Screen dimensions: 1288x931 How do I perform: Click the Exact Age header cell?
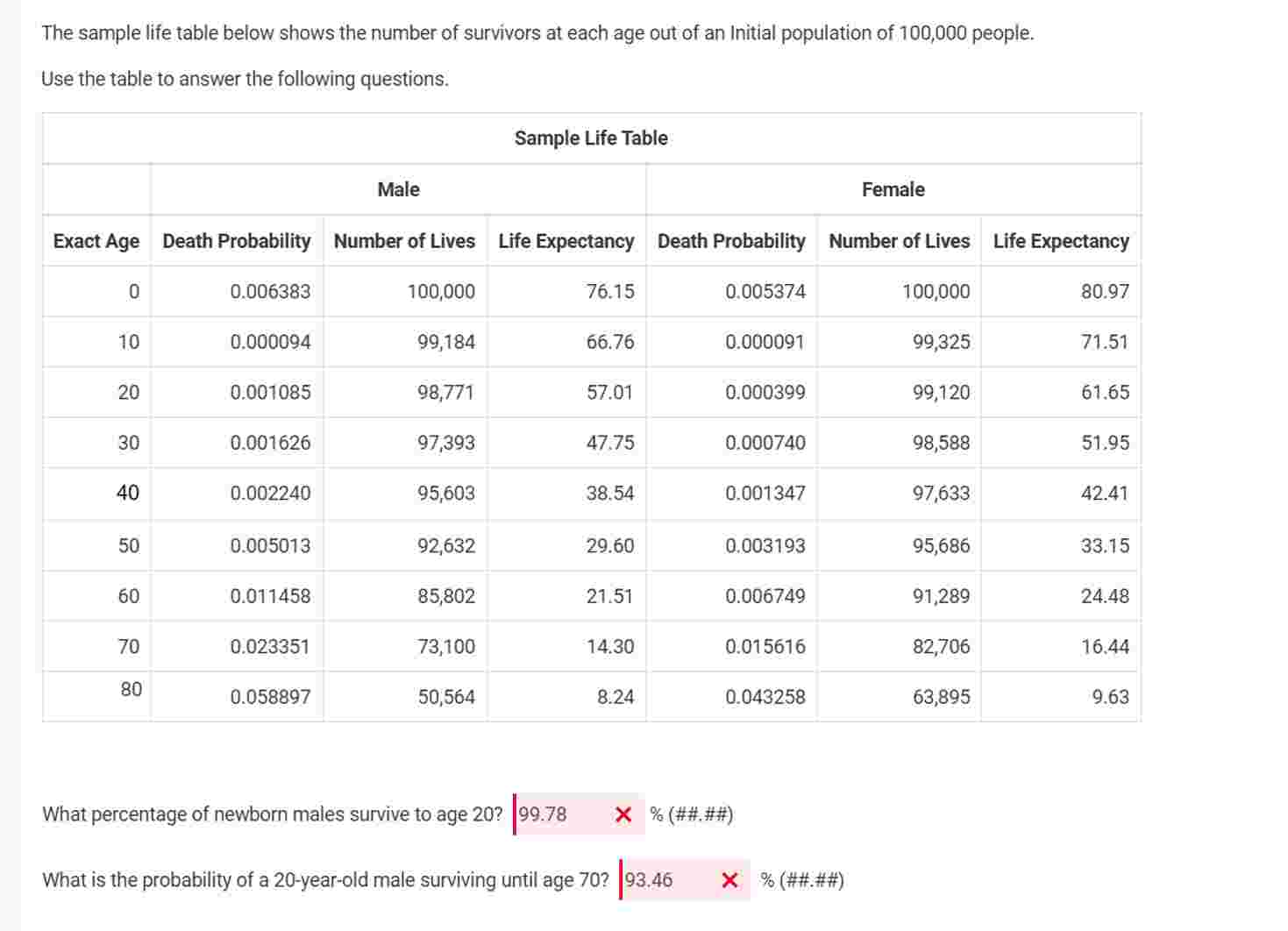[x=95, y=241]
